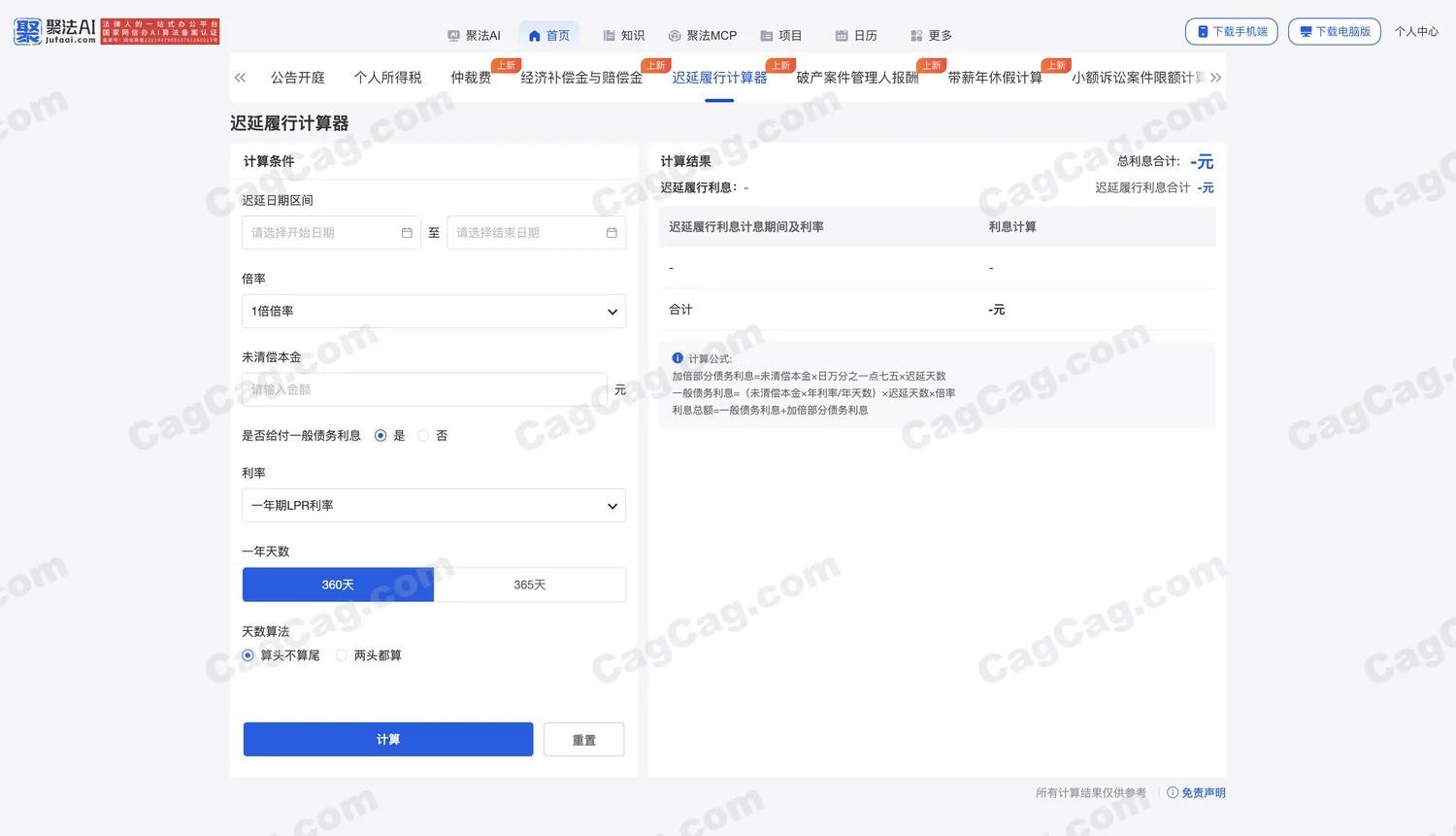Click the 下载手机端 button
The image size is (1456, 836).
[1232, 31]
